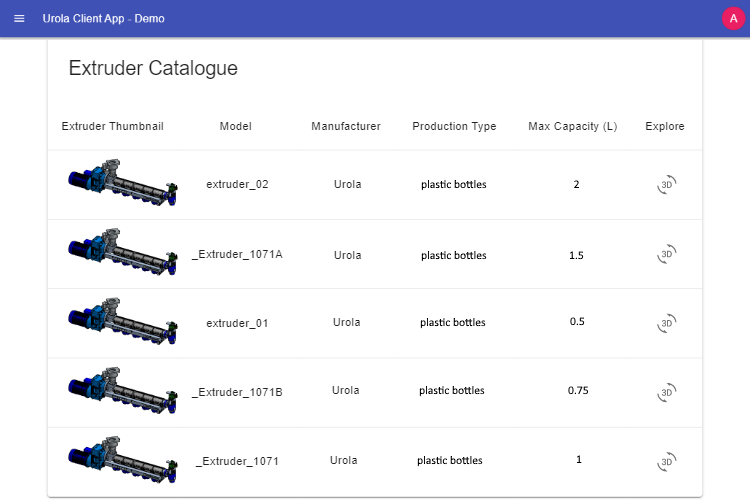Open the hamburger navigation menu
Screen dimensions: 750x500
tap(19, 19)
